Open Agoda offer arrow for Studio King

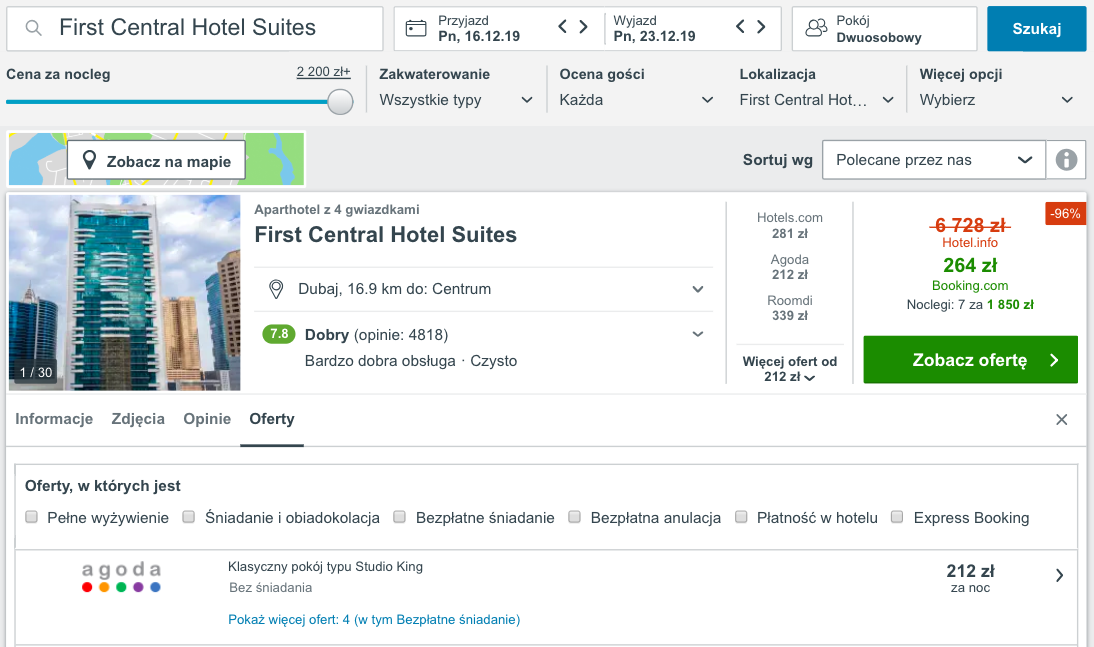pyautogui.click(x=1059, y=575)
